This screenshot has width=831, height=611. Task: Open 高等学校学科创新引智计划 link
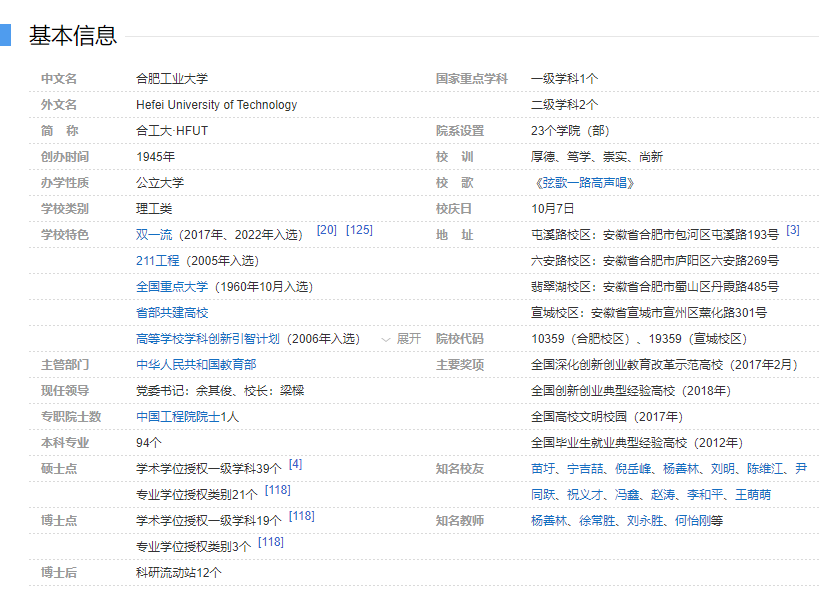click(208, 339)
